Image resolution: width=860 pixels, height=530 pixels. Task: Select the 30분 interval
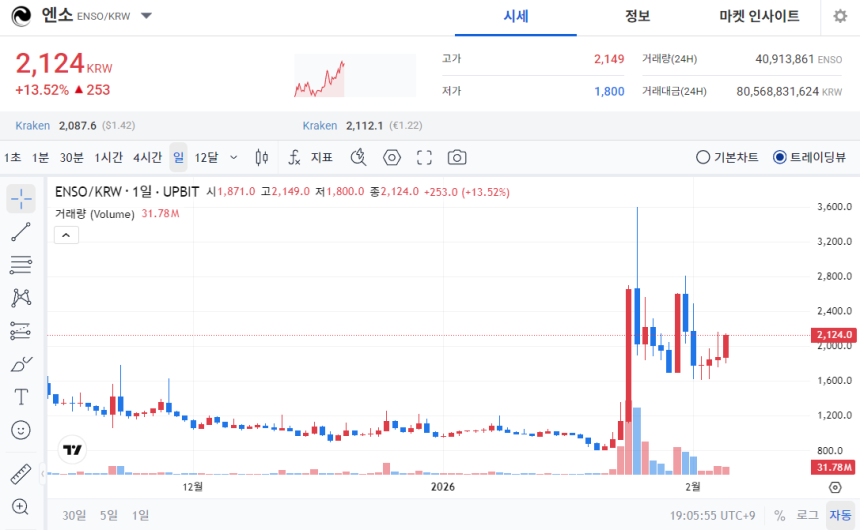pyautogui.click(x=72, y=158)
